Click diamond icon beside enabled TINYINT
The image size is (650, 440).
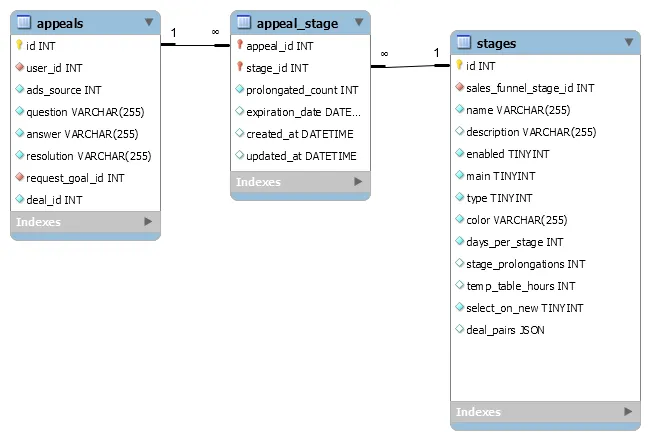[x=459, y=152]
